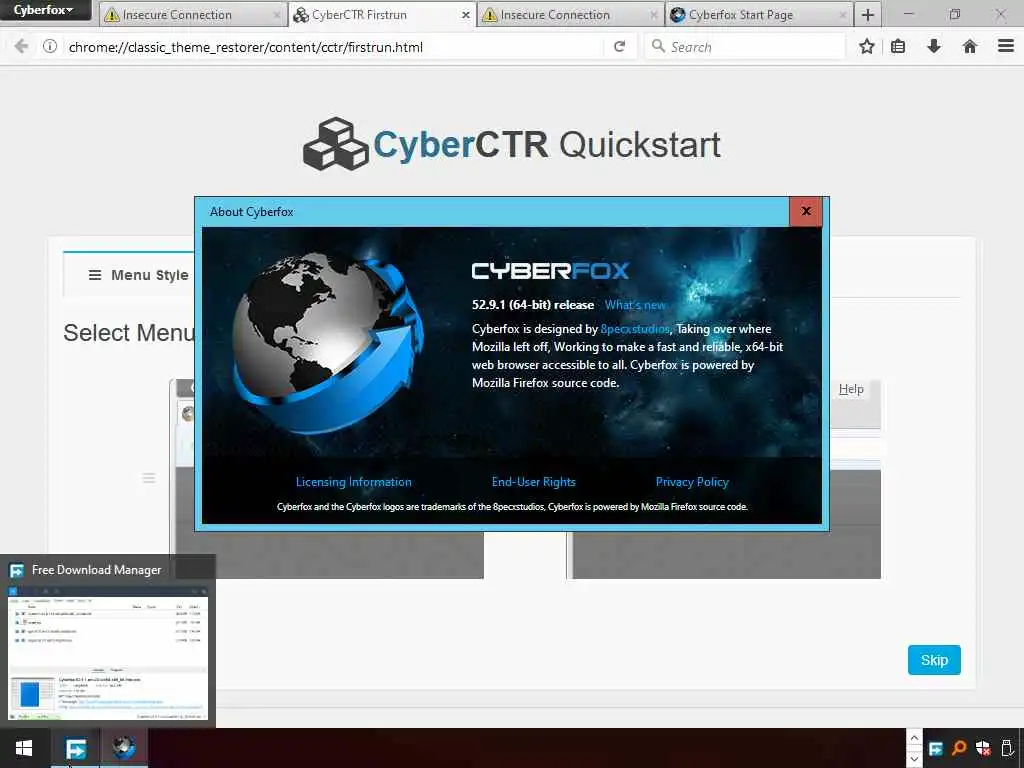The image size is (1024, 768).
Task: Click the Help menu in preview
Action: 851,389
